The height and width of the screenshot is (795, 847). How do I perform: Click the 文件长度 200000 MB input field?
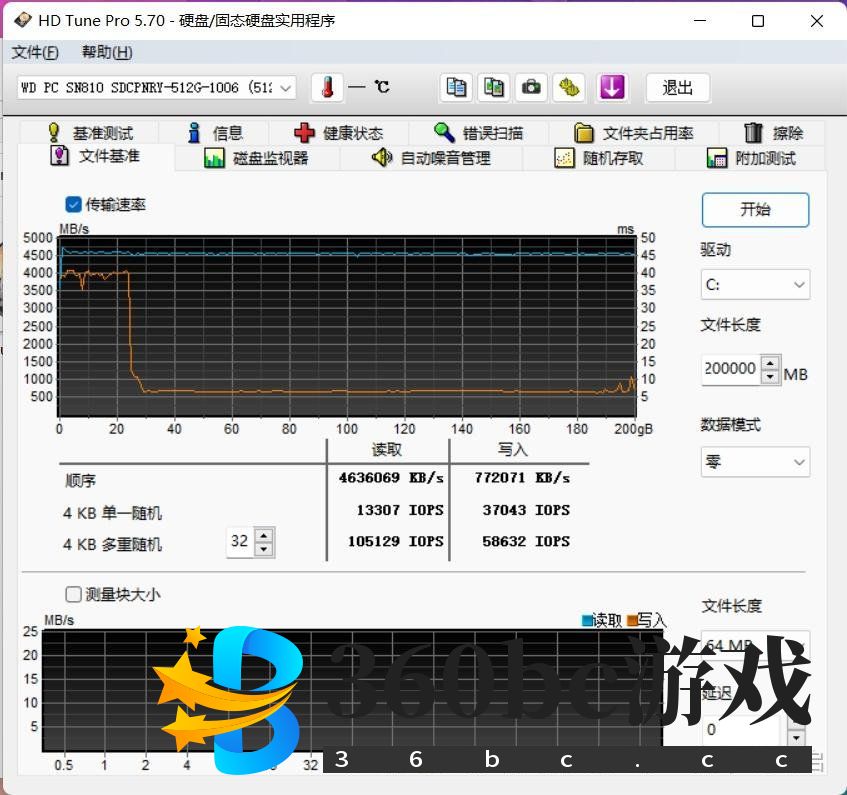730,369
